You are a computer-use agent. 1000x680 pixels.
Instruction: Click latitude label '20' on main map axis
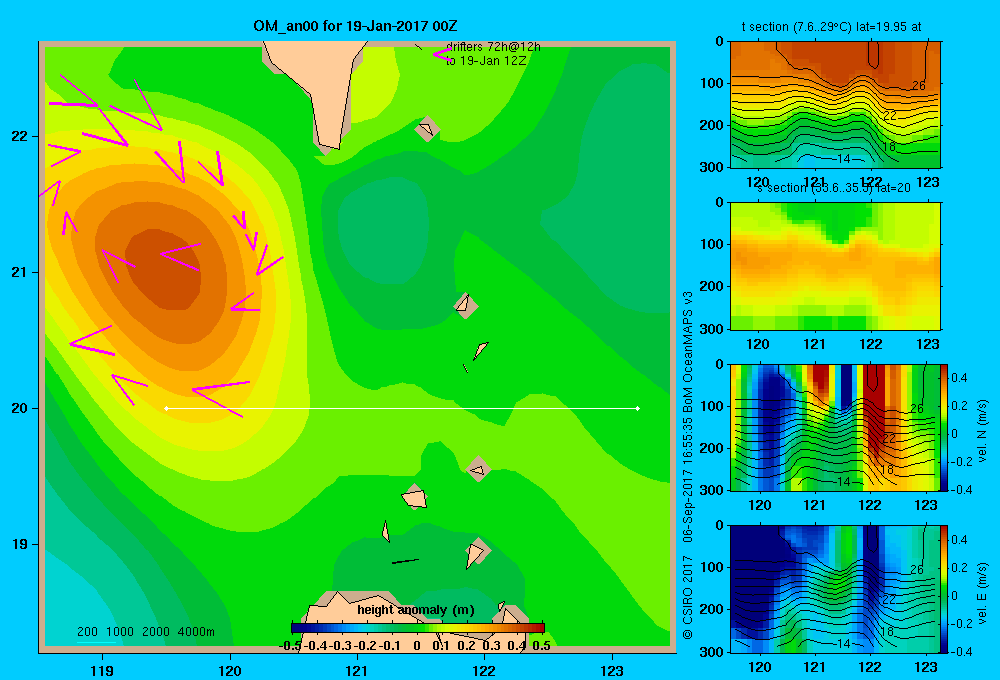(20, 408)
